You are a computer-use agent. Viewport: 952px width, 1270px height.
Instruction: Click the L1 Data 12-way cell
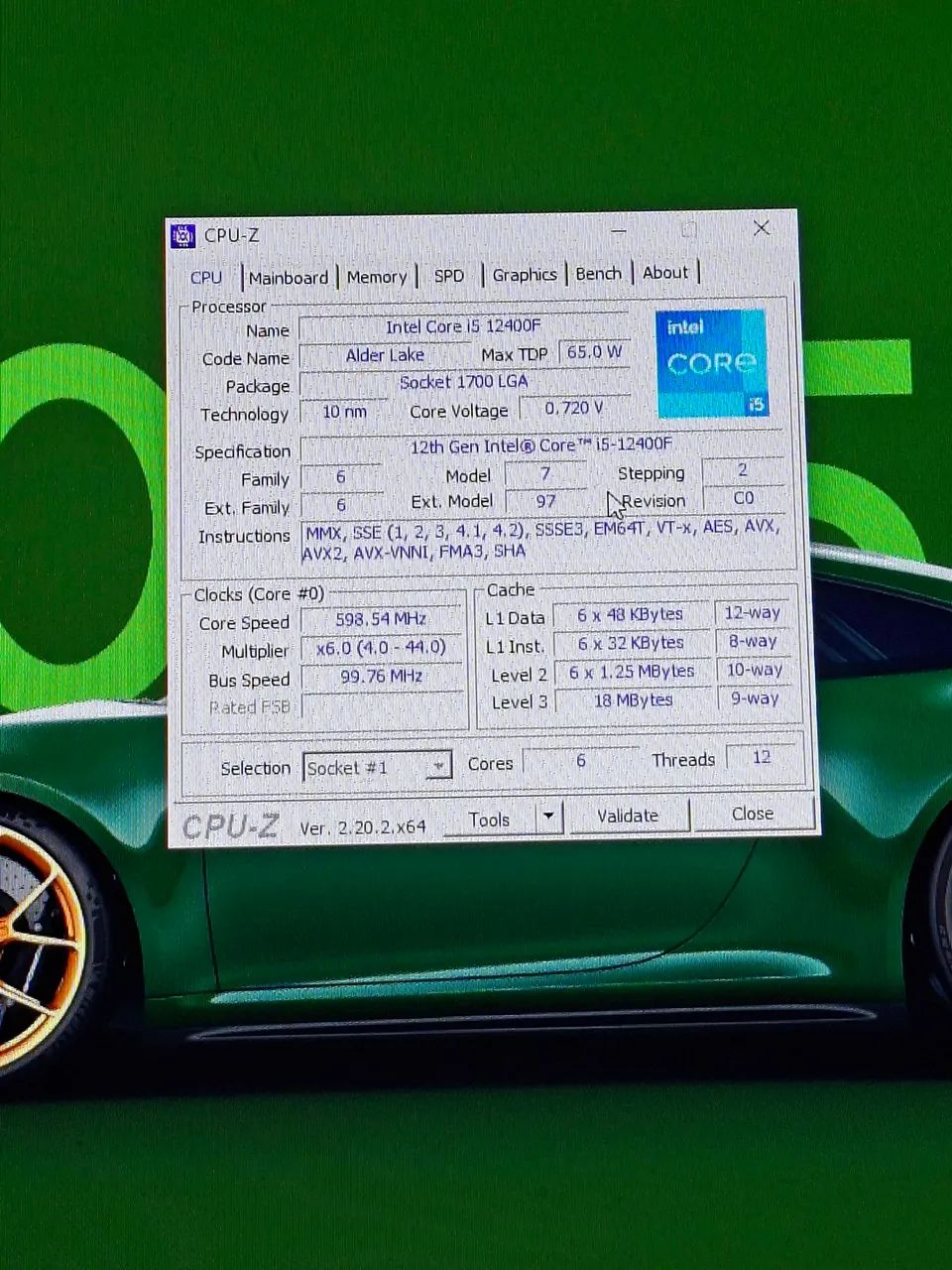click(753, 613)
